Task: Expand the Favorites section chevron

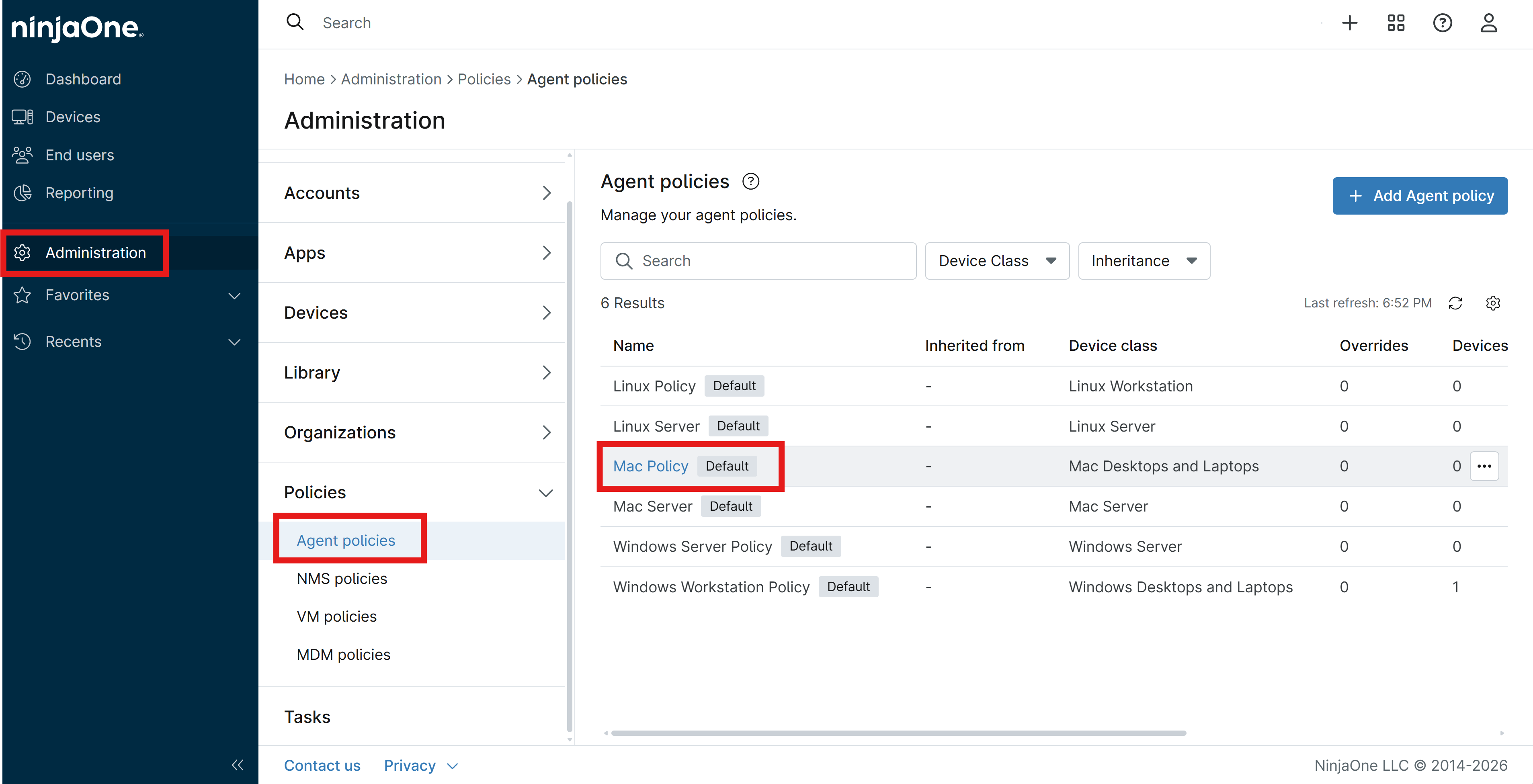Action: pyautogui.click(x=234, y=296)
